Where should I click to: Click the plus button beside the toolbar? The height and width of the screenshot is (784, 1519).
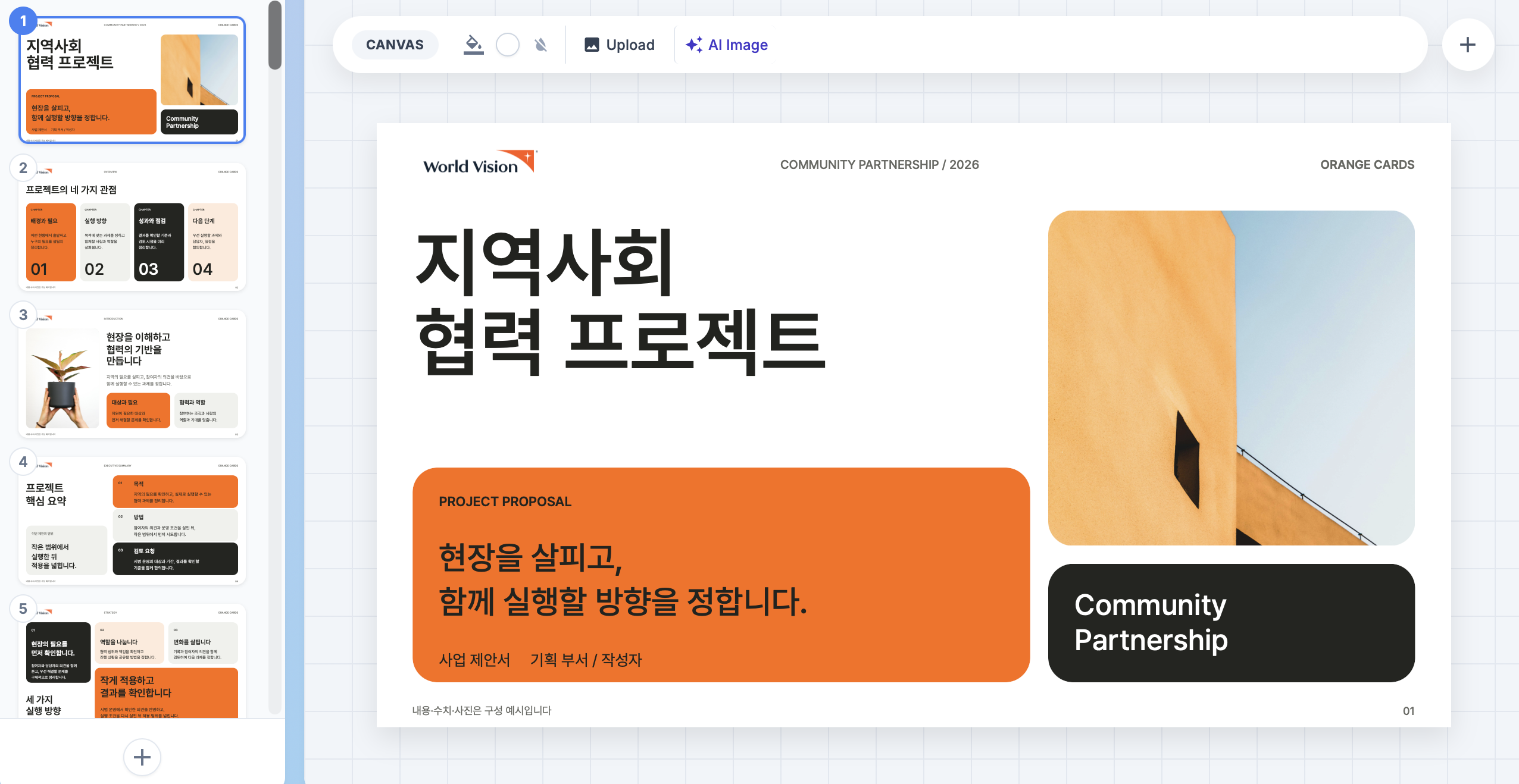[1468, 45]
